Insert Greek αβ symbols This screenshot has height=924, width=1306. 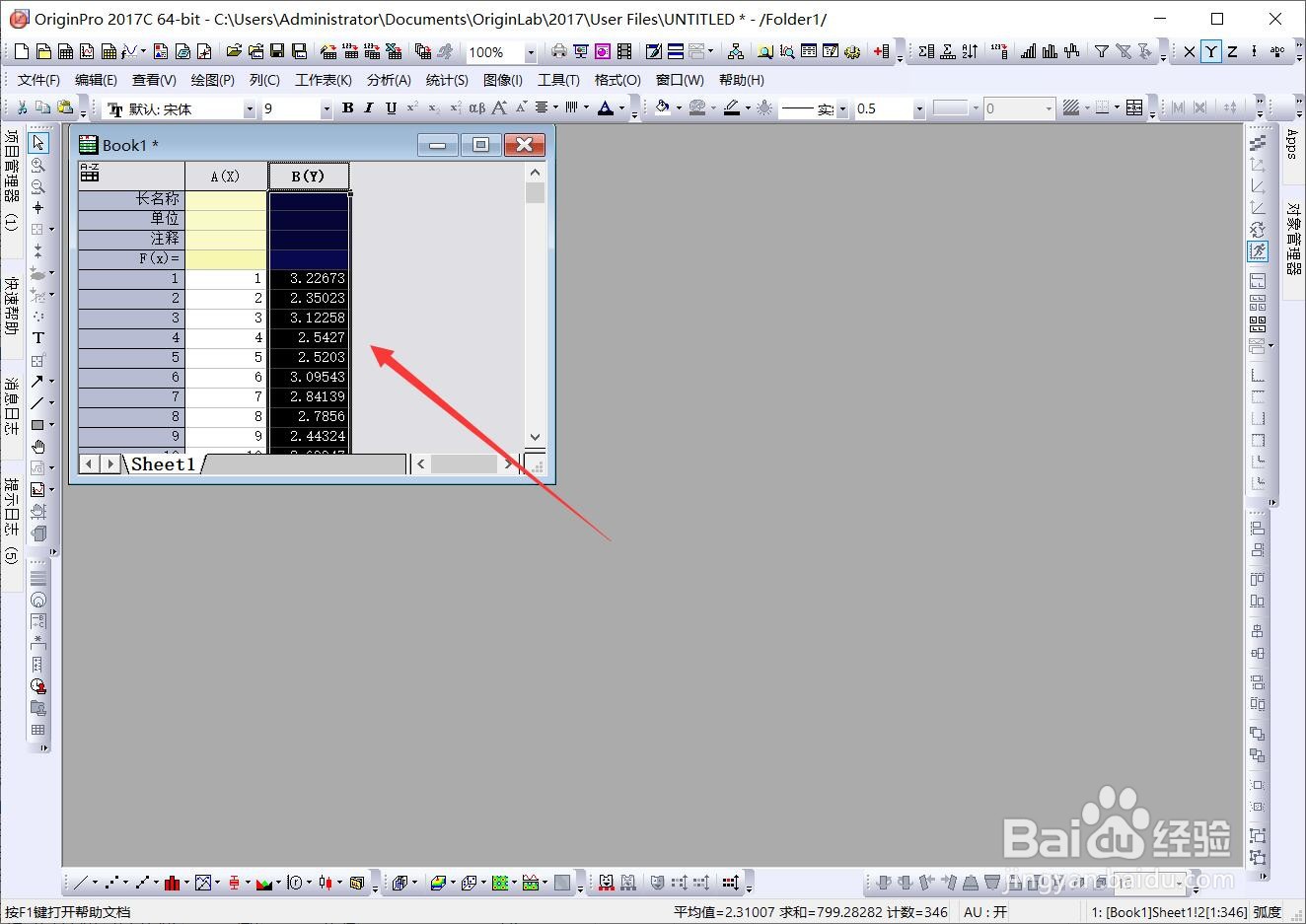tap(477, 108)
